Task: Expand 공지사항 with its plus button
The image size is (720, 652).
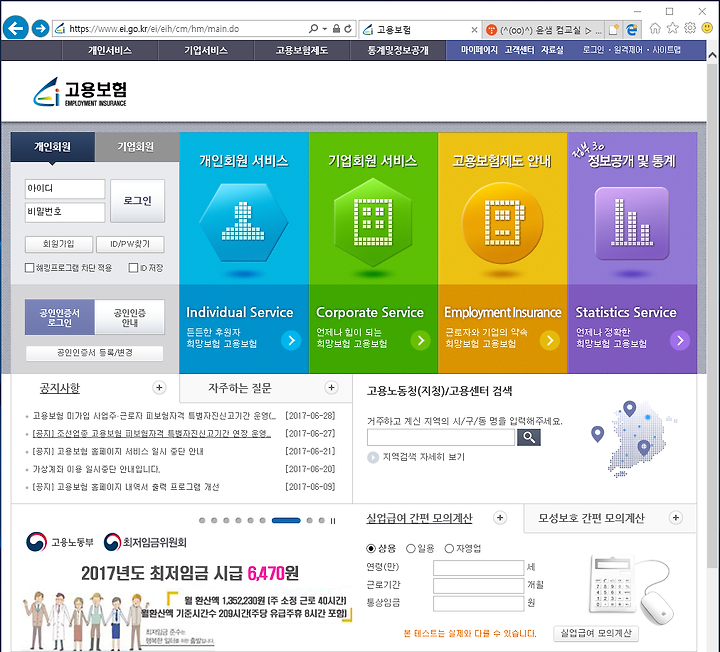Action: tap(159, 388)
